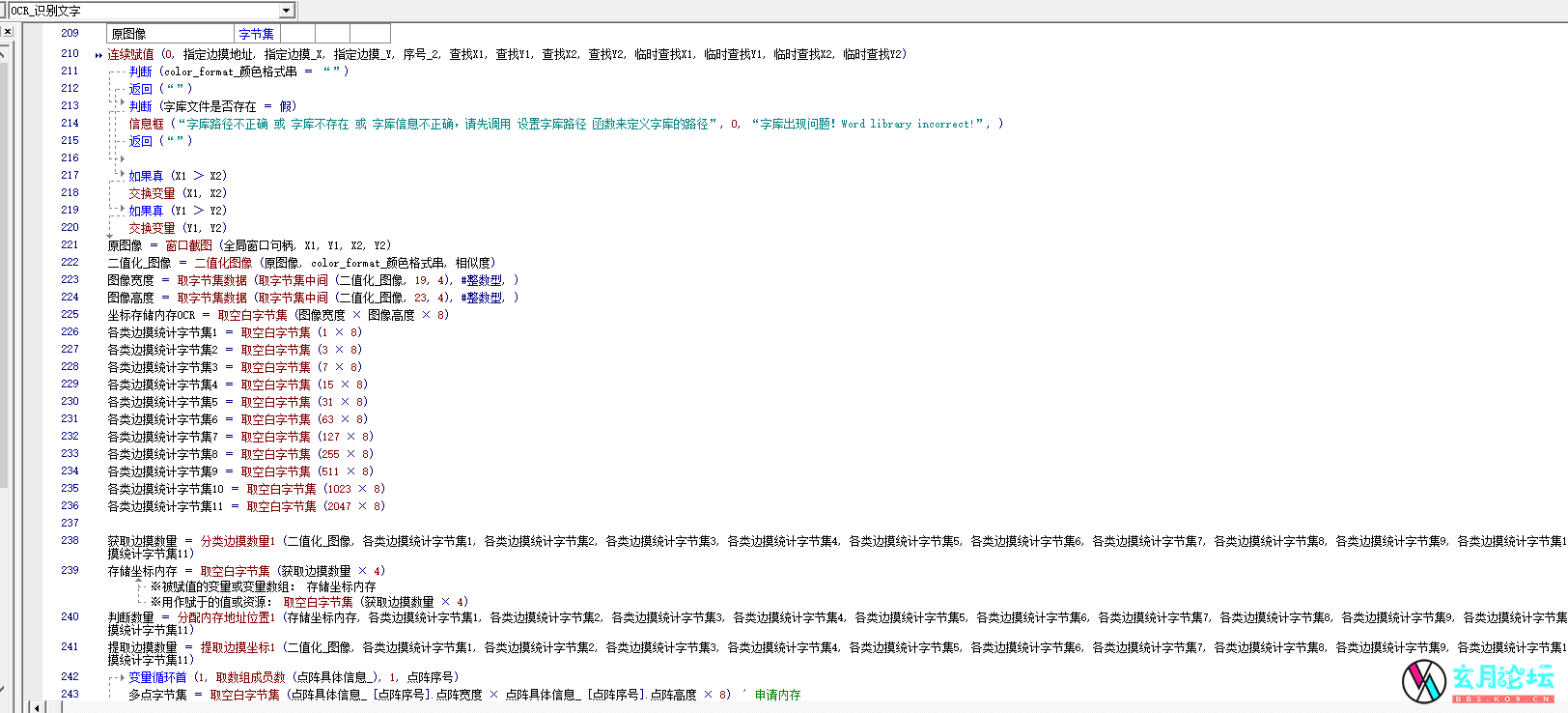Click 各类边摸统计字节集9 on line 234
Screen dimensions: 1568x713
pyautogui.click(x=163, y=471)
